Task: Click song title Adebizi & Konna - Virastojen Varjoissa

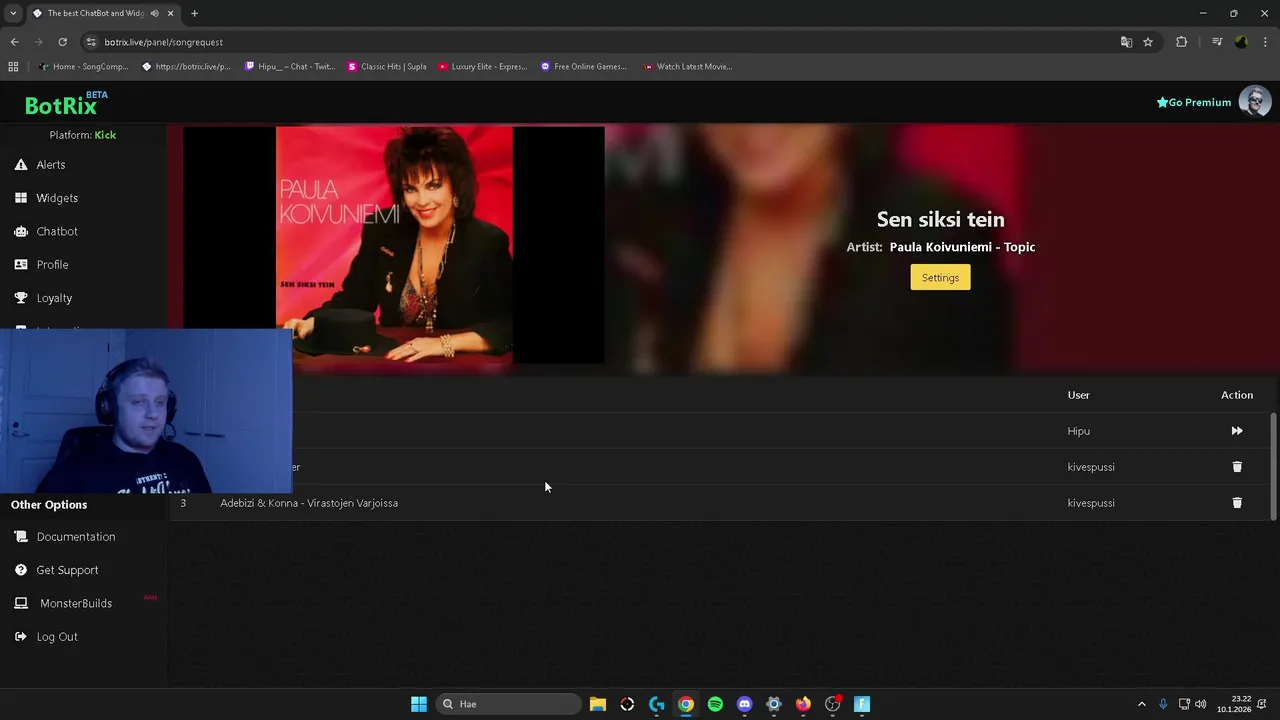Action: pos(309,503)
